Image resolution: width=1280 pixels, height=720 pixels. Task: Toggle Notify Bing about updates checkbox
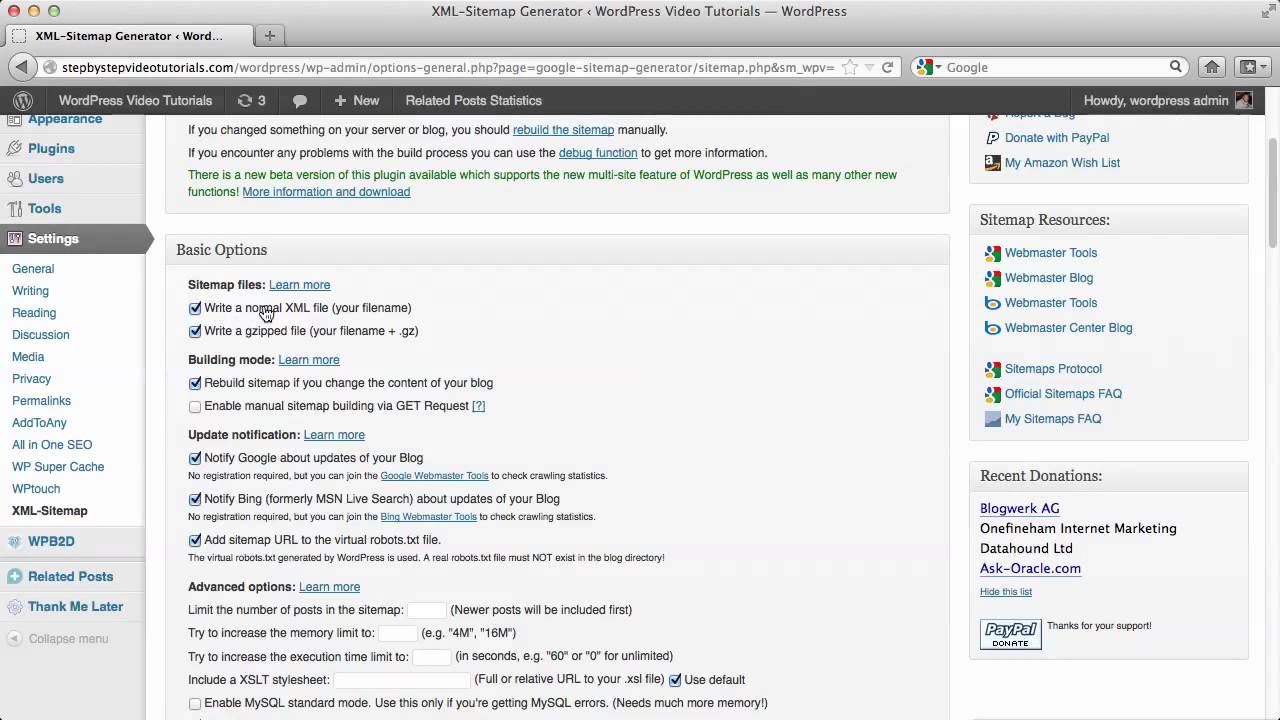[x=195, y=499]
